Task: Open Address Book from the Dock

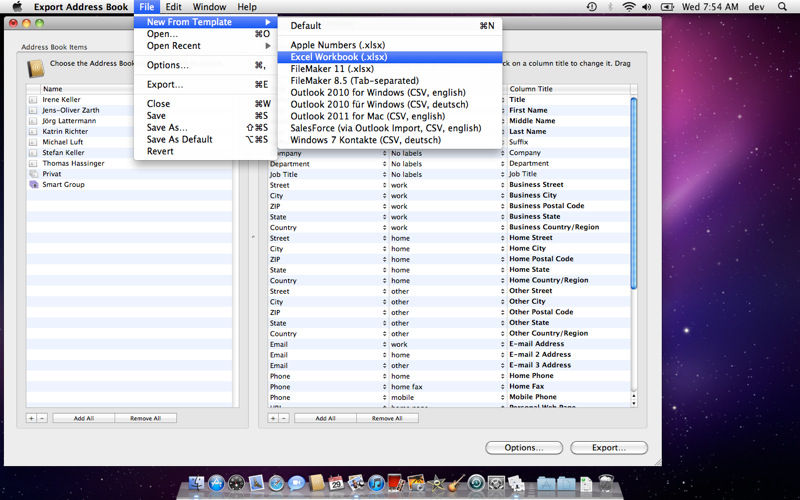Action: click(316, 483)
